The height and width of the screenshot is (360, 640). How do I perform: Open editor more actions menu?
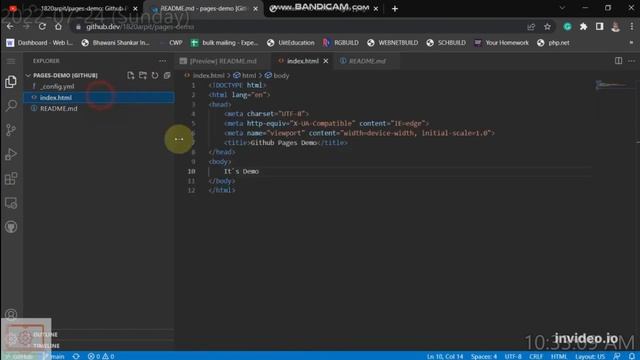pos(631,61)
